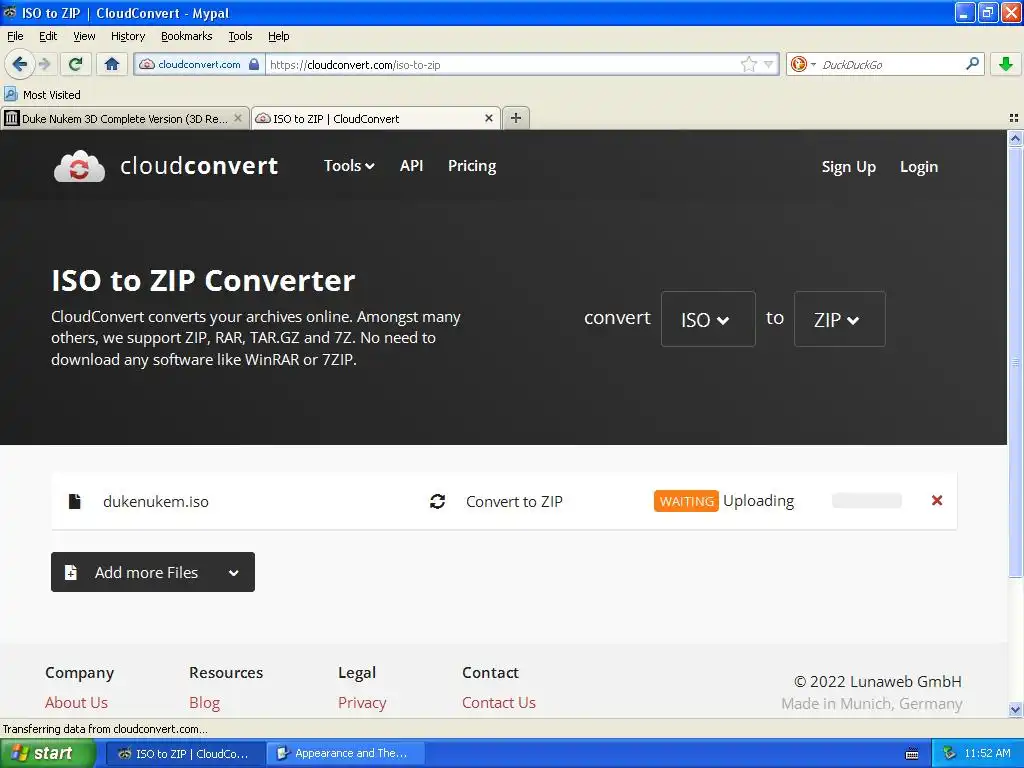The height and width of the screenshot is (768, 1024).
Task: Bookmark this page with the star
Action: pyautogui.click(x=748, y=64)
